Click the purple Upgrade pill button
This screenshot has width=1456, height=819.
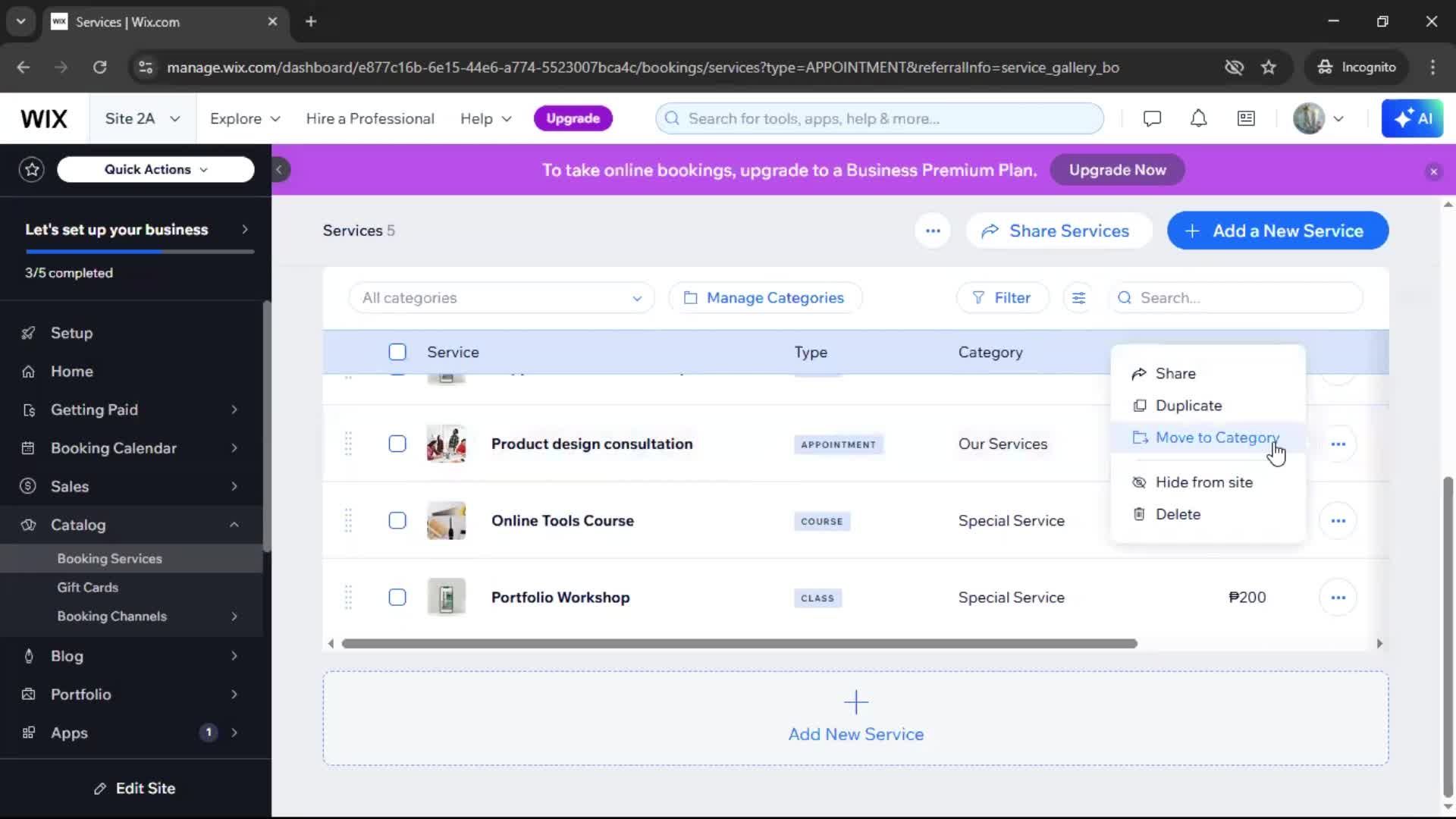[573, 118]
